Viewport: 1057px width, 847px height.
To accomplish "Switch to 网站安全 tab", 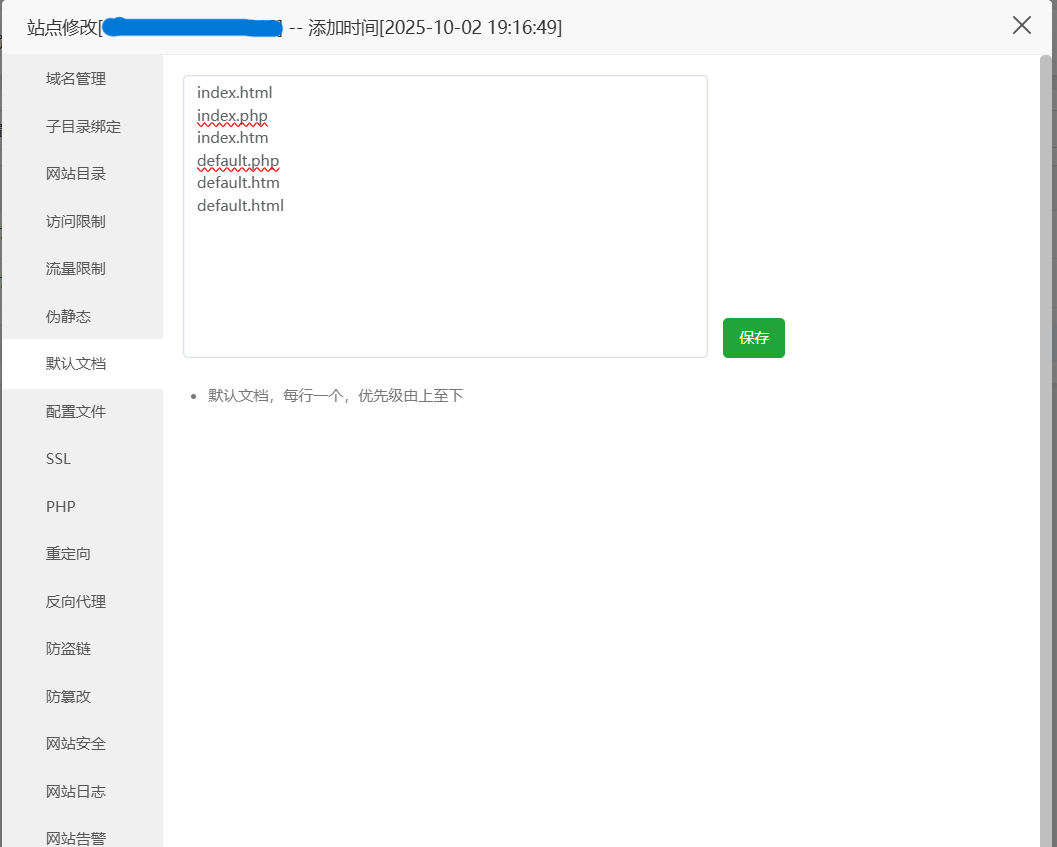I will (76, 744).
